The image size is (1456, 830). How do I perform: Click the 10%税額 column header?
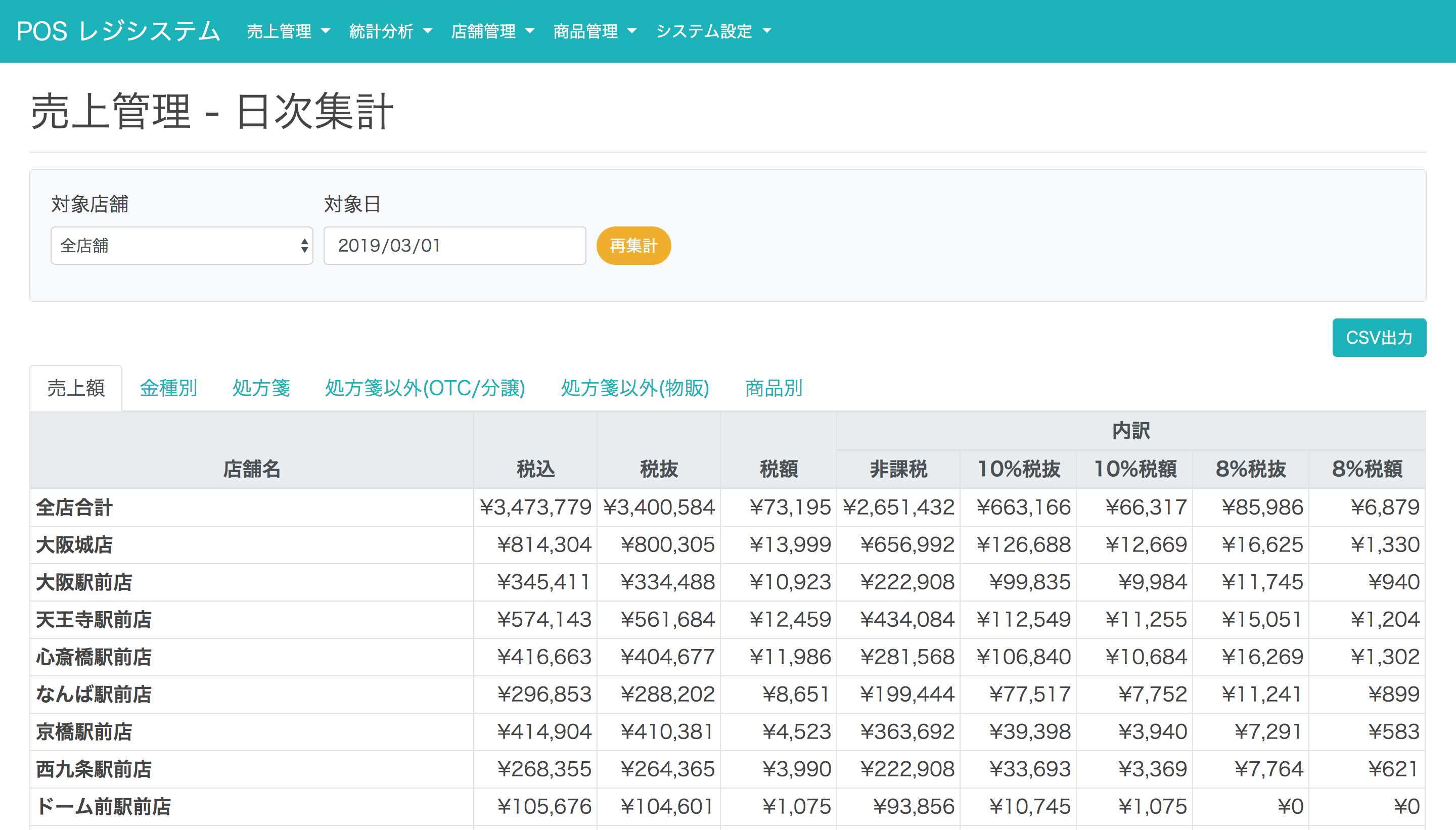pyautogui.click(x=1134, y=469)
